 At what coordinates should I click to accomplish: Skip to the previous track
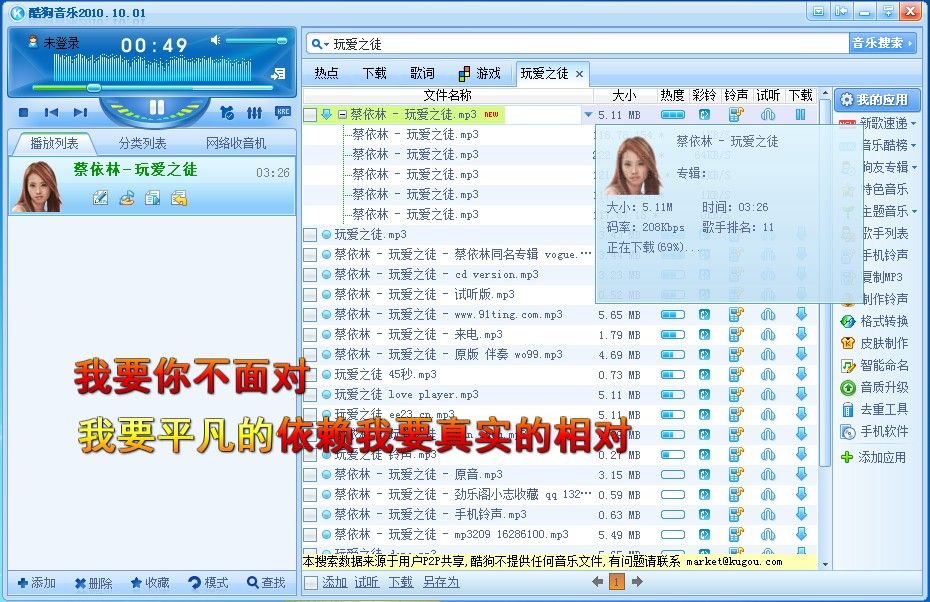(52, 112)
